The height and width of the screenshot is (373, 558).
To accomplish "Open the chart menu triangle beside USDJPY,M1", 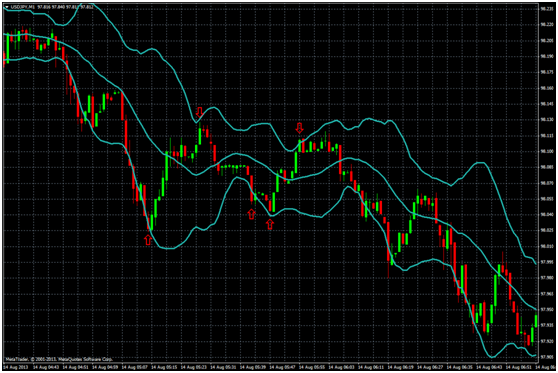I will 6,7.
